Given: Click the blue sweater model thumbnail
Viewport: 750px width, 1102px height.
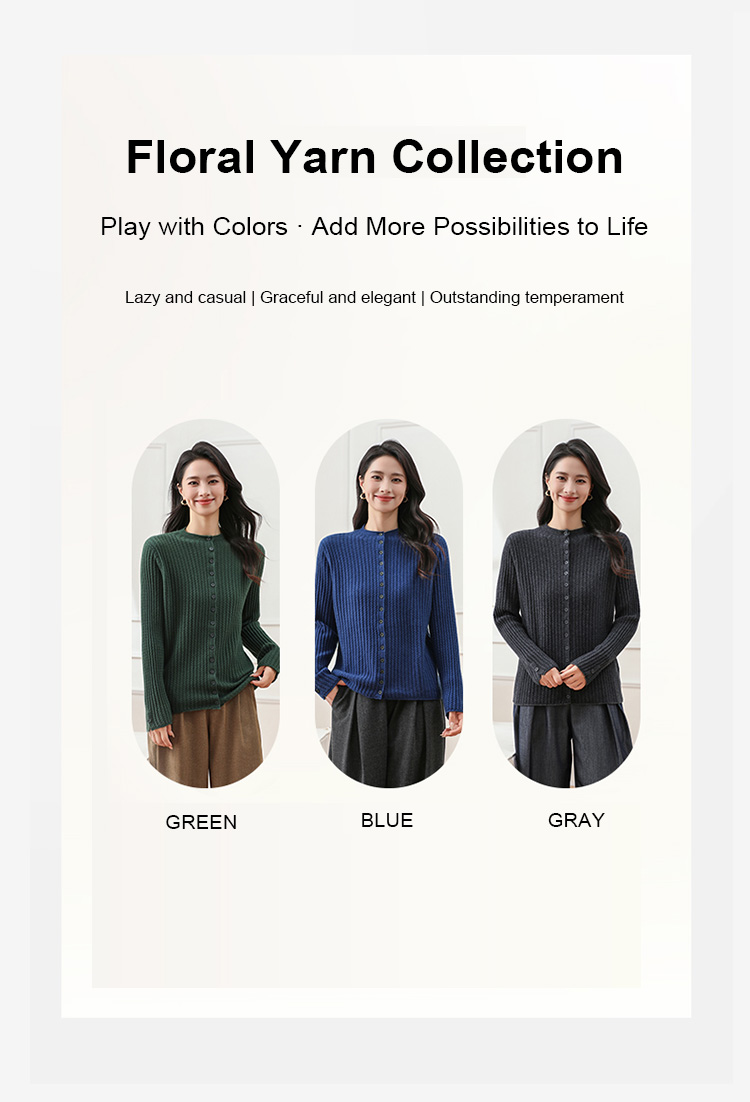Looking at the screenshot, I should [x=389, y=603].
